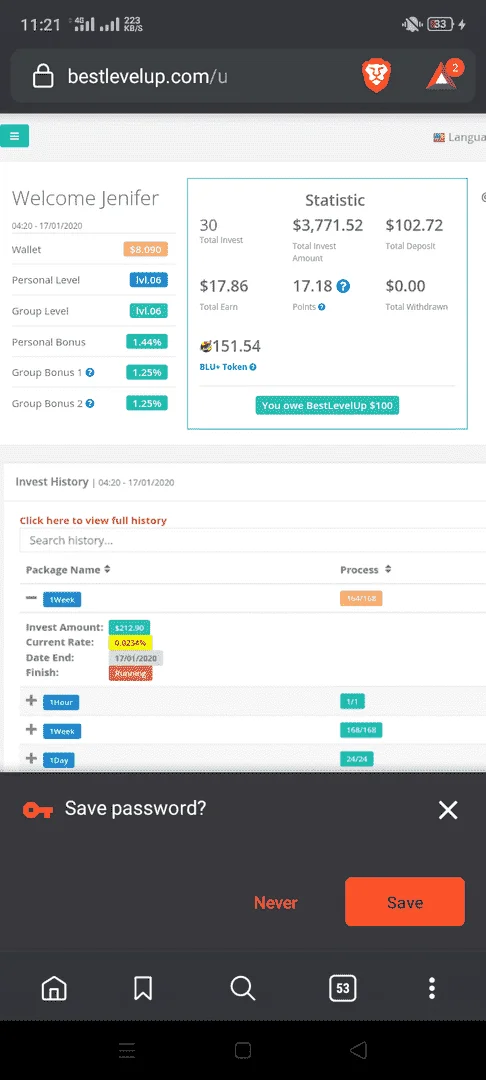Click the $3,771.52 Total Invest Amount value

point(328,225)
